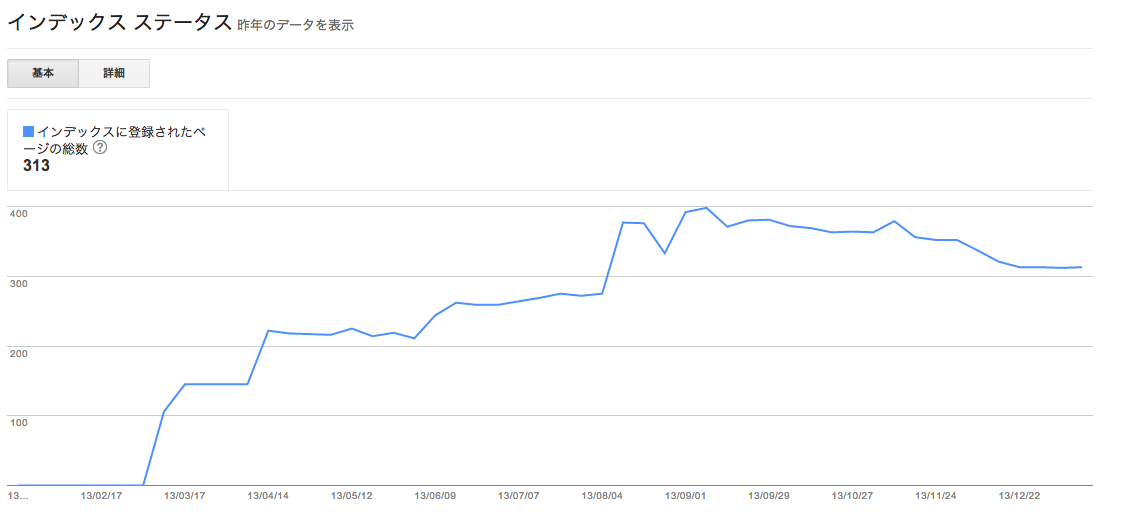Click the 13/09/29 date axis label
Screen dimensions: 1134x517
769,496
